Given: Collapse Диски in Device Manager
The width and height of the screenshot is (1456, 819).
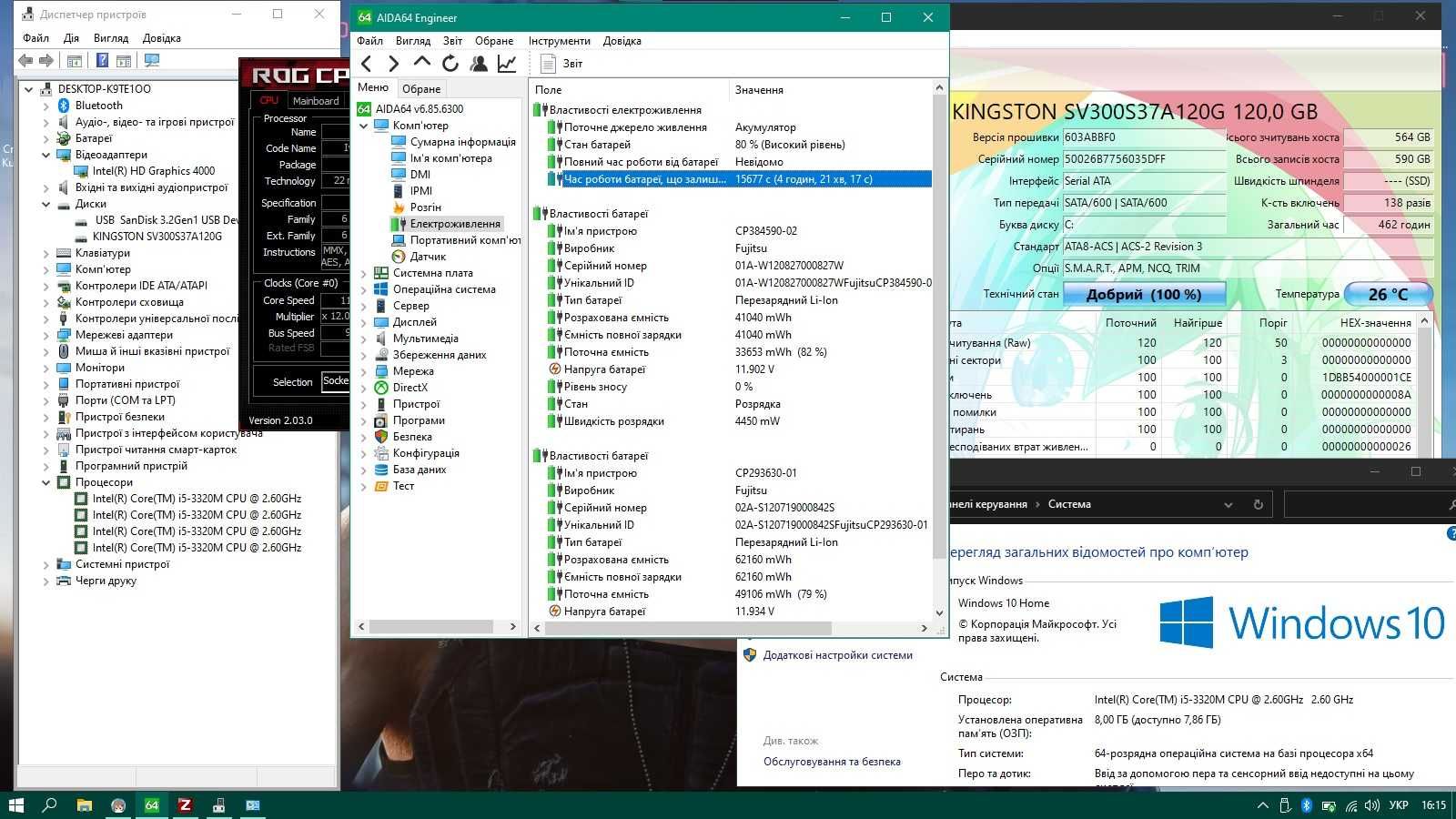Looking at the screenshot, I should (46, 204).
